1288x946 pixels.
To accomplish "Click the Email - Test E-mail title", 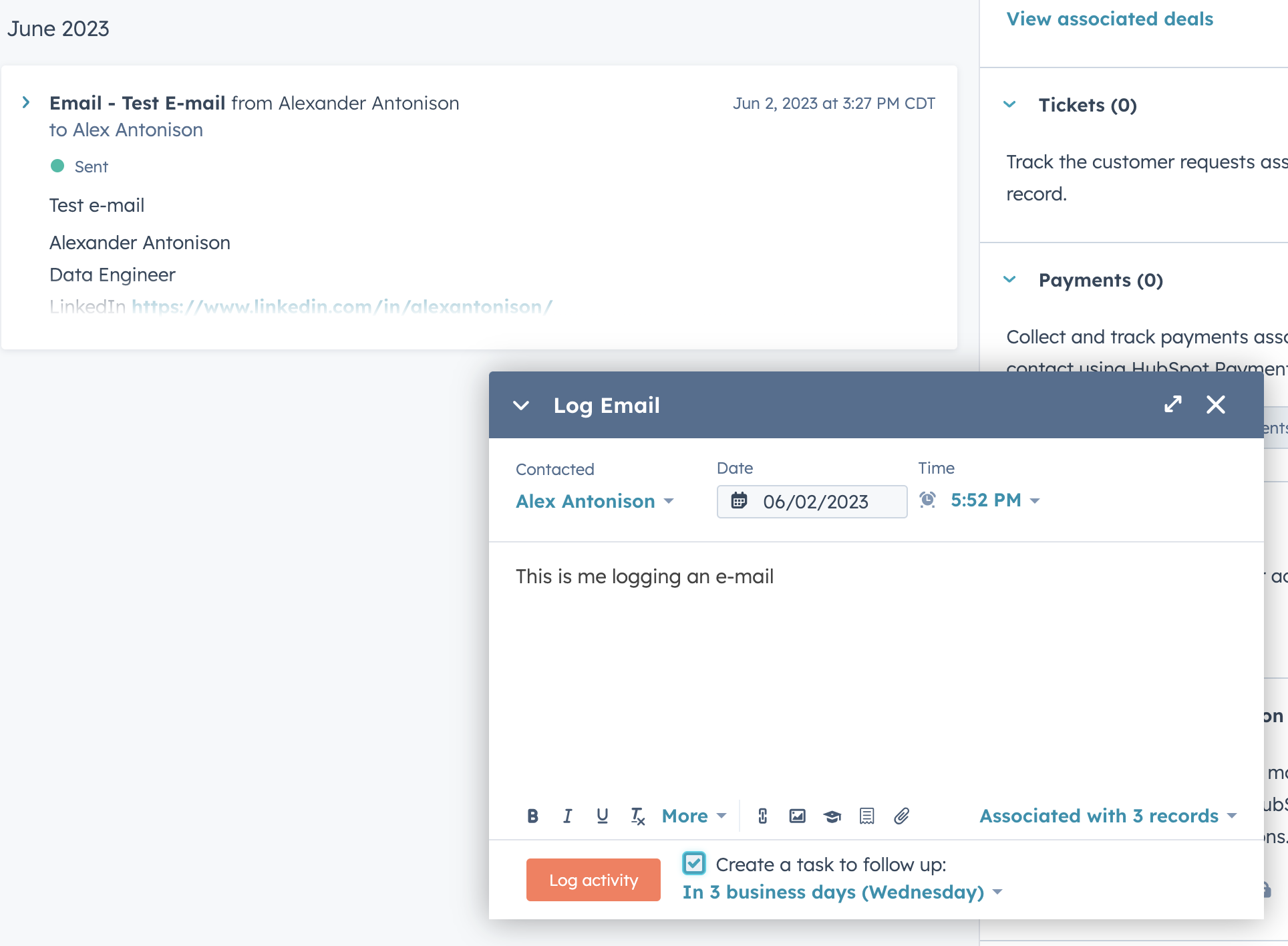I will 137,103.
